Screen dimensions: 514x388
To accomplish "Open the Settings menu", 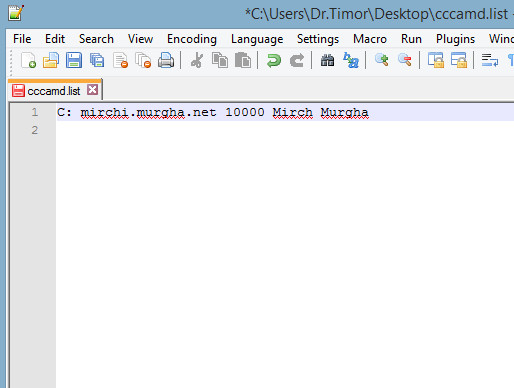I will [318, 39].
